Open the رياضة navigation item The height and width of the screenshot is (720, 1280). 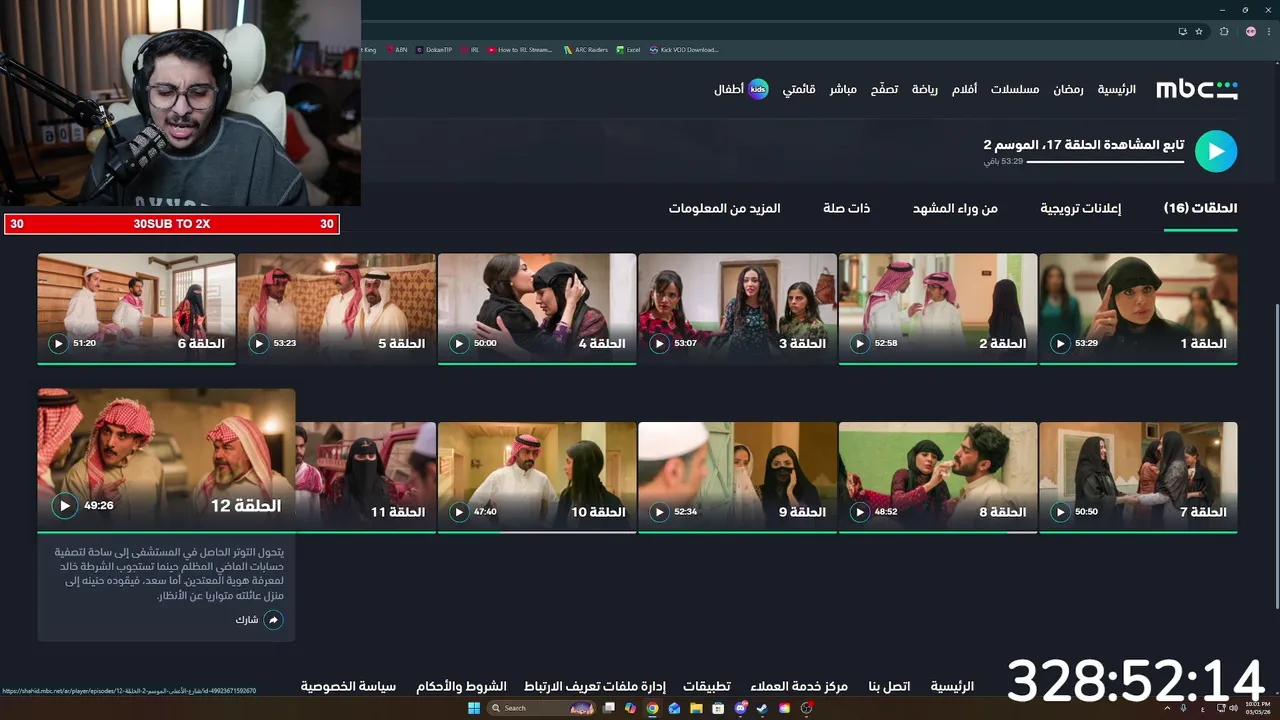click(x=925, y=89)
